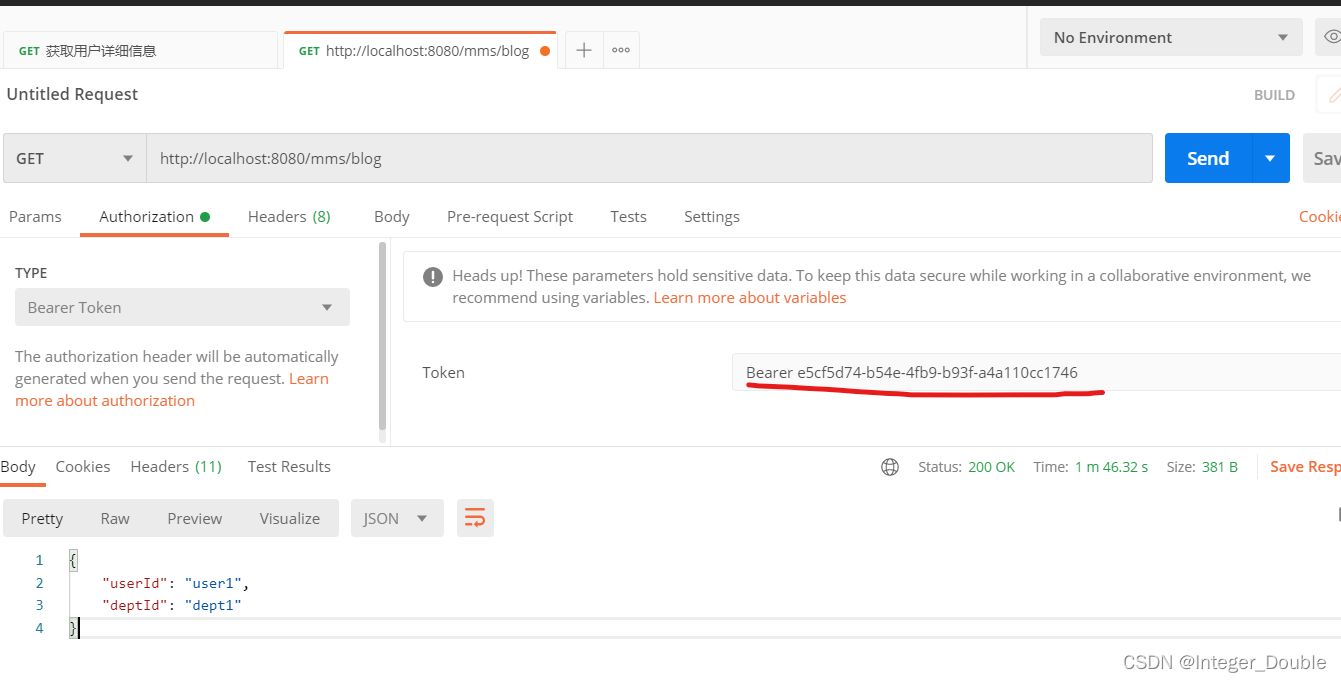Open the GET method dropdown

tap(74, 157)
